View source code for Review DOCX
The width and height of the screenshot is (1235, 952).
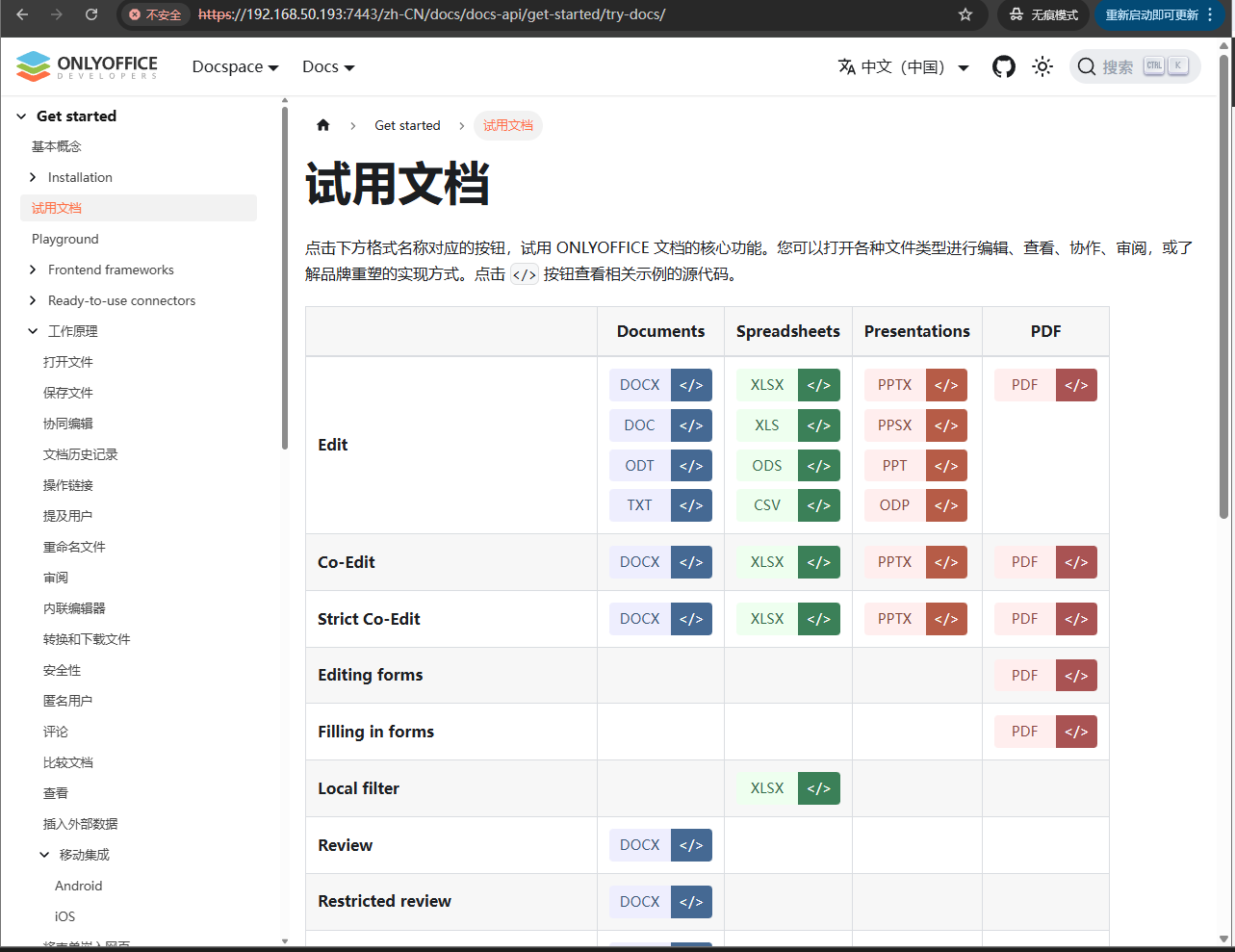pos(691,845)
